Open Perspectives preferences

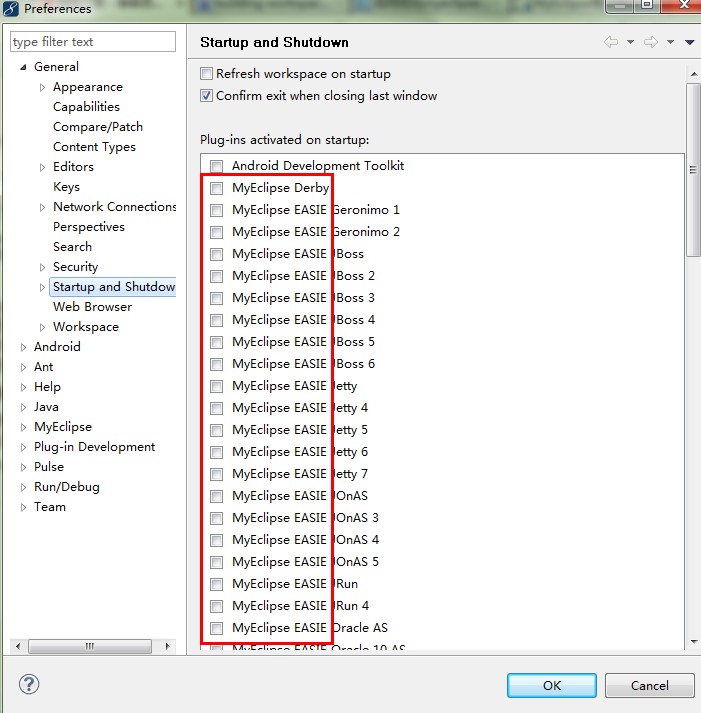click(x=89, y=227)
